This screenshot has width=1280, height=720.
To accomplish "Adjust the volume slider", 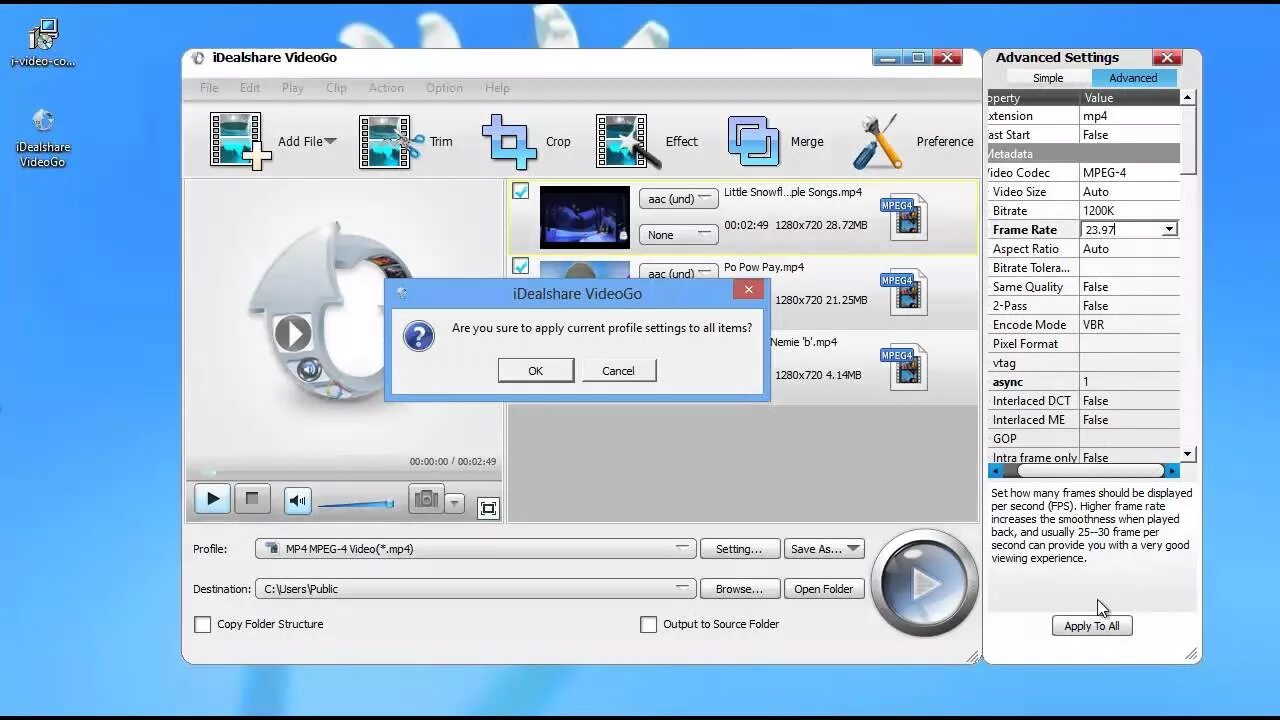I will point(355,504).
